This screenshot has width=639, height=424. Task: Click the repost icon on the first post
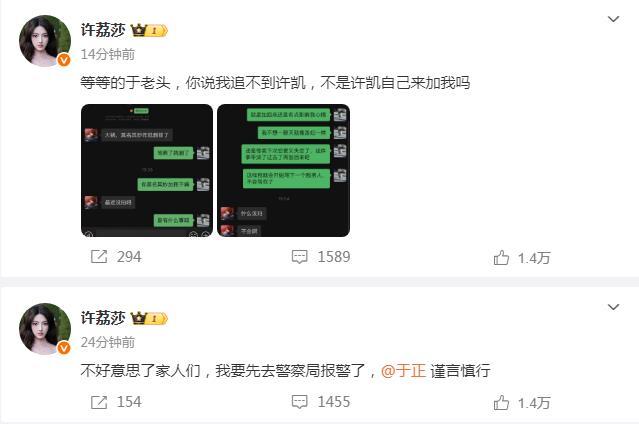99,257
